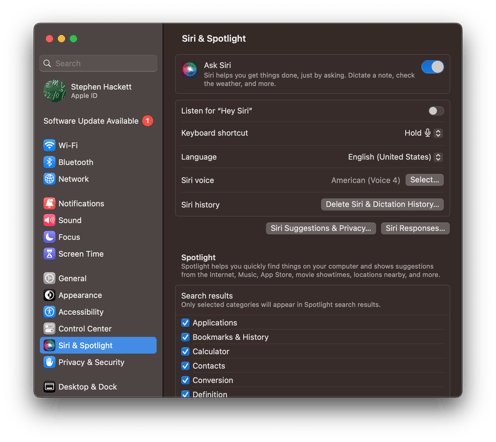
Task: Click the Screen Time hourglass icon
Action: tap(49, 254)
